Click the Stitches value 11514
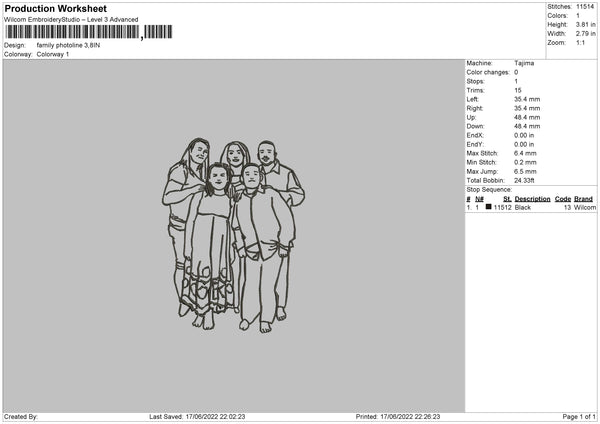Viewport: 600px width, 424px height. [x=585, y=7]
